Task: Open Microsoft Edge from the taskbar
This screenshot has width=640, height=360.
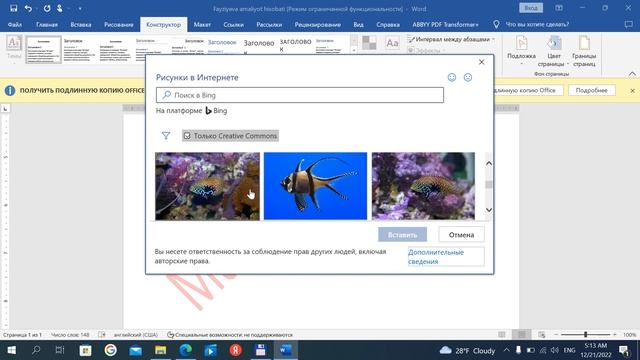Action: pyautogui.click(x=186, y=350)
